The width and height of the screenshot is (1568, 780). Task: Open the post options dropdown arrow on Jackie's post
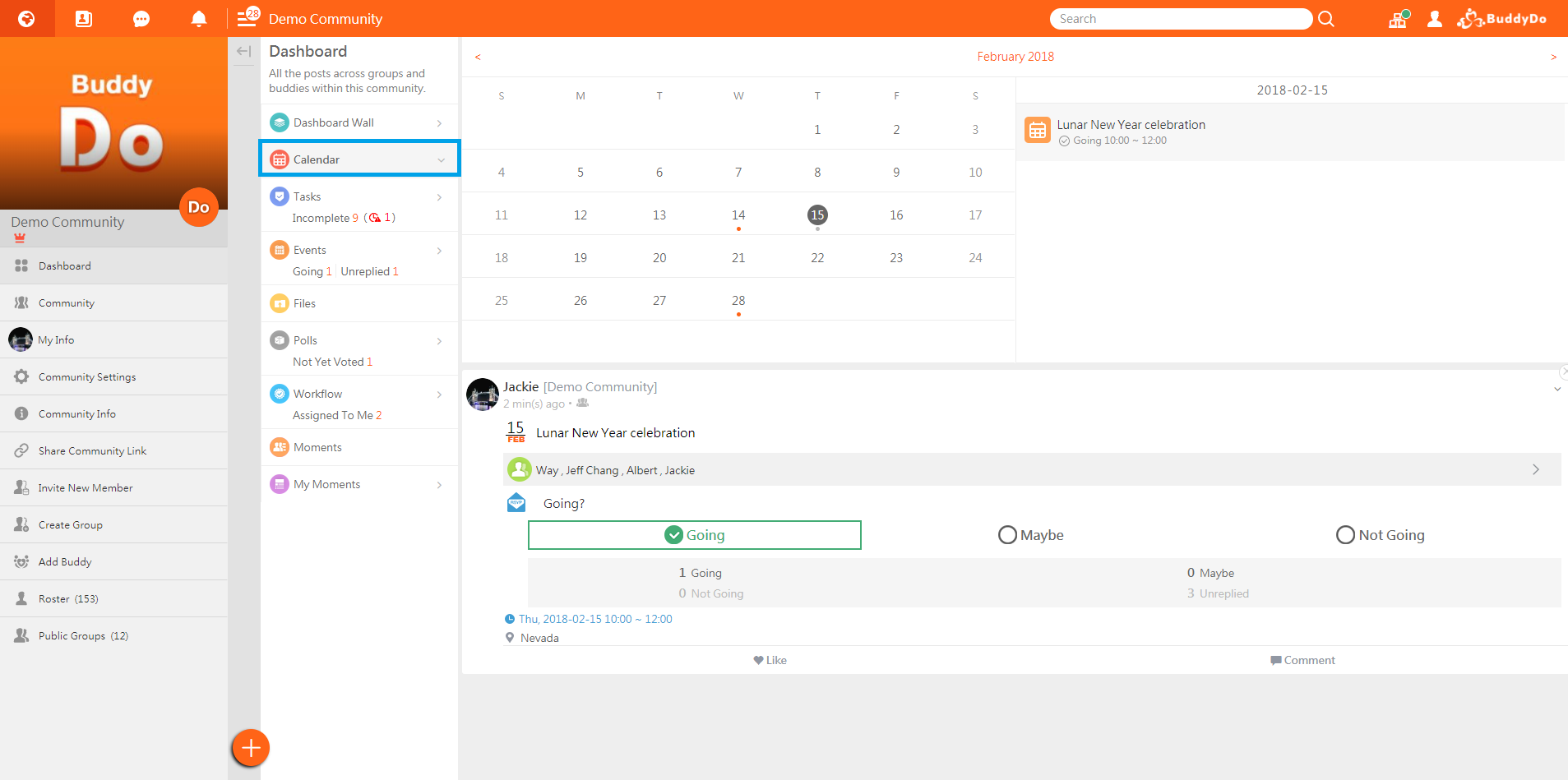tap(1556, 390)
